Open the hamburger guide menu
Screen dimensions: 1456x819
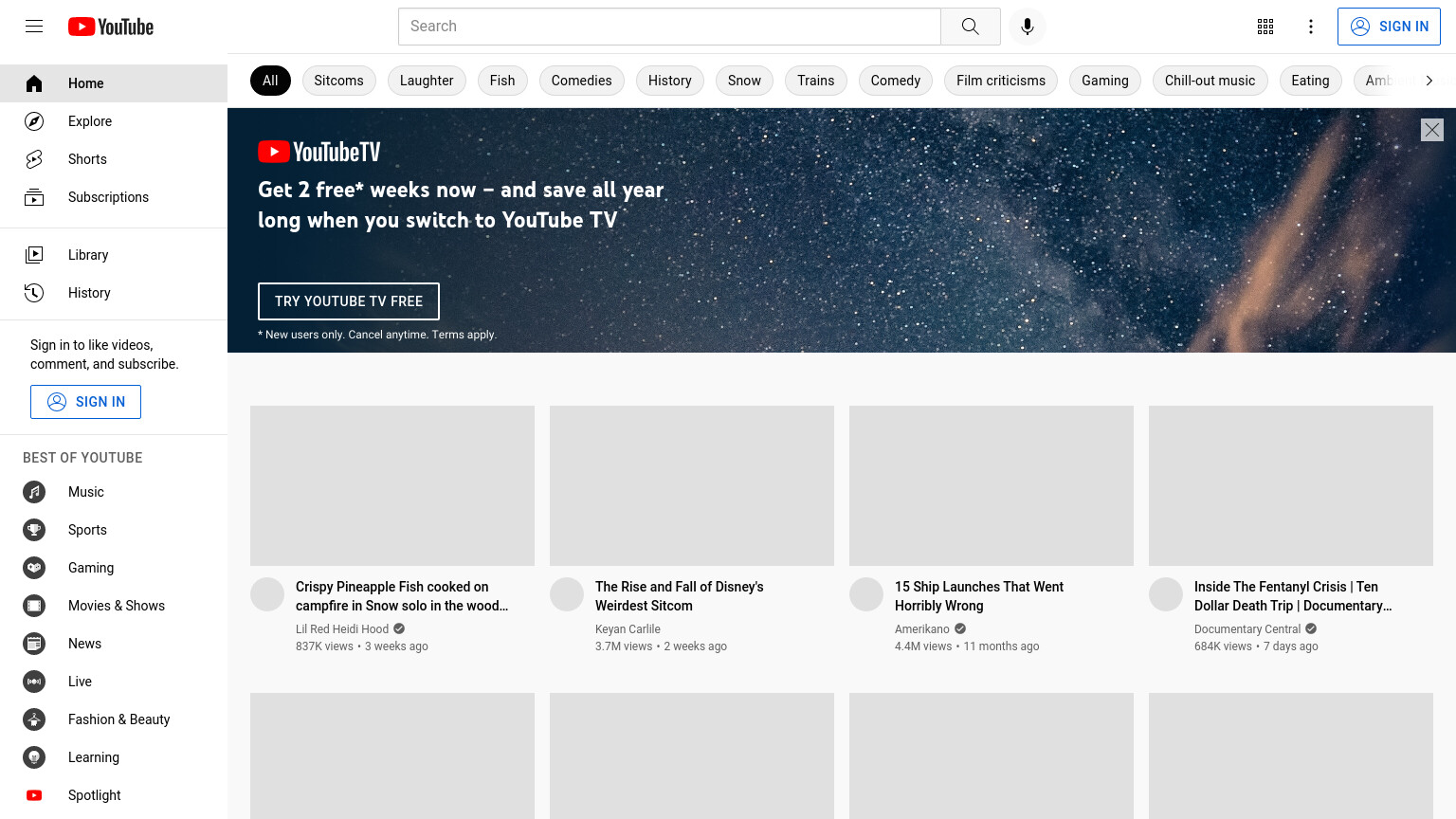click(x=34, y=27)
